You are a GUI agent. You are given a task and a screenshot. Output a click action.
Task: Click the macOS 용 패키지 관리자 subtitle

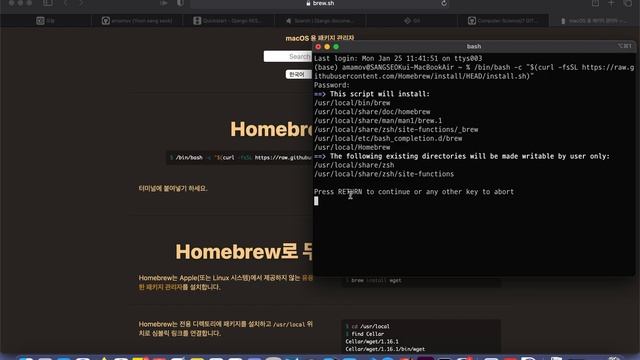point(320,38)
